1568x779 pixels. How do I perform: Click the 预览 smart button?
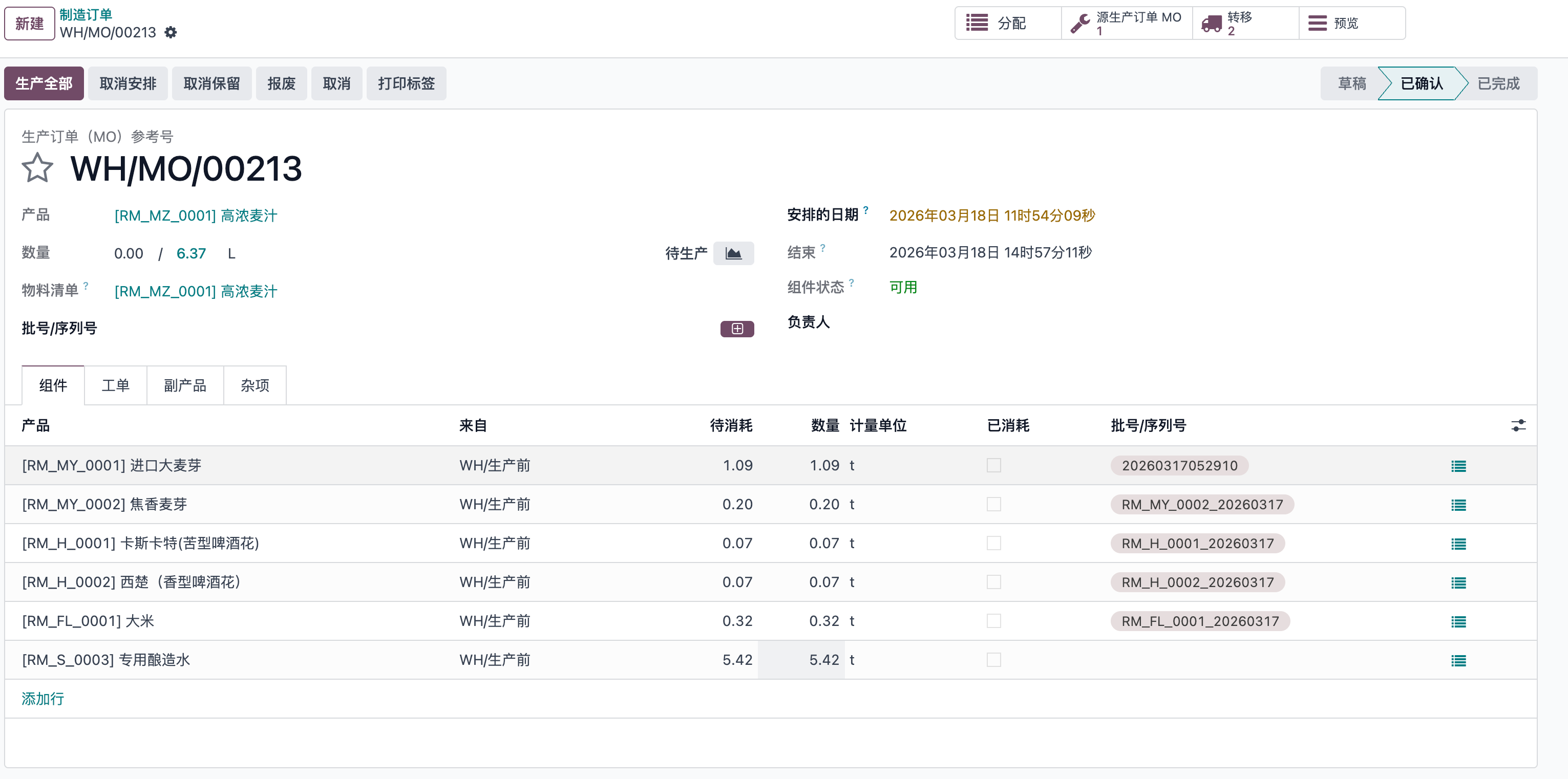[1352, 23]
